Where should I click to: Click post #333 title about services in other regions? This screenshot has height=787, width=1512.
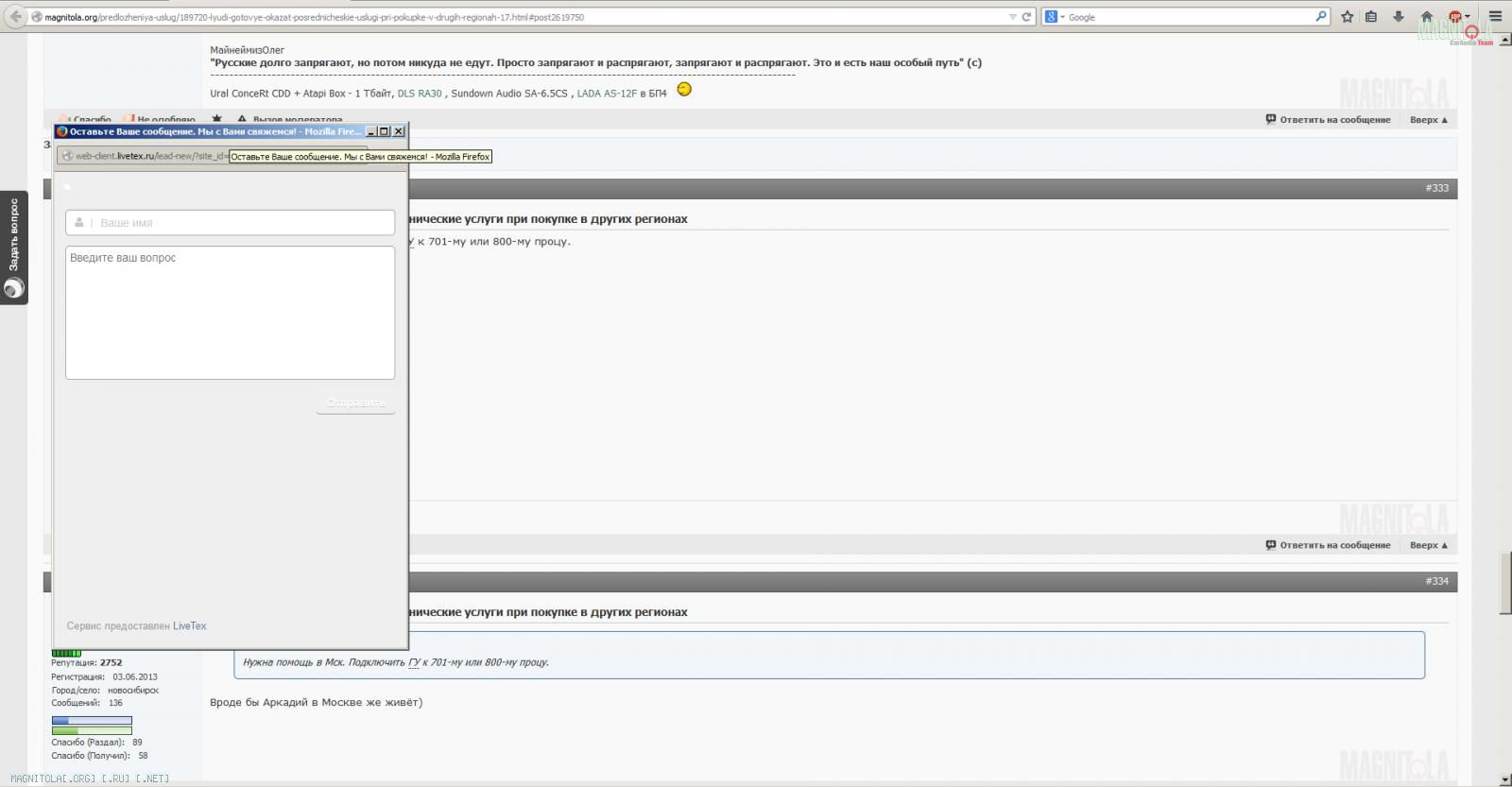(x=548, y=219)
